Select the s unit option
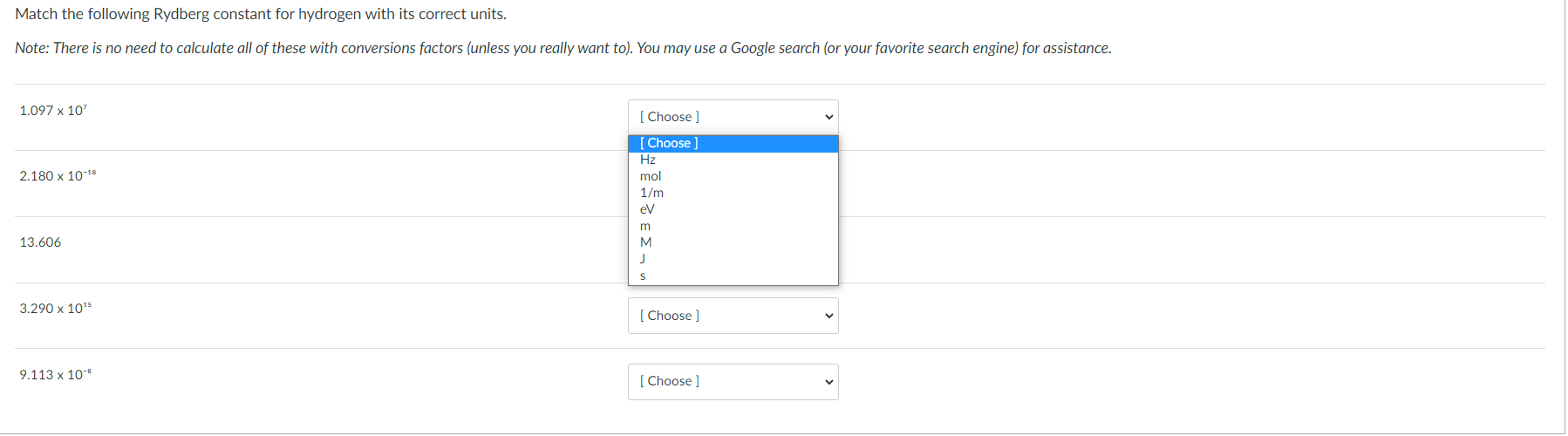This screenshot has width=1568, height=436. pos(643,276)
